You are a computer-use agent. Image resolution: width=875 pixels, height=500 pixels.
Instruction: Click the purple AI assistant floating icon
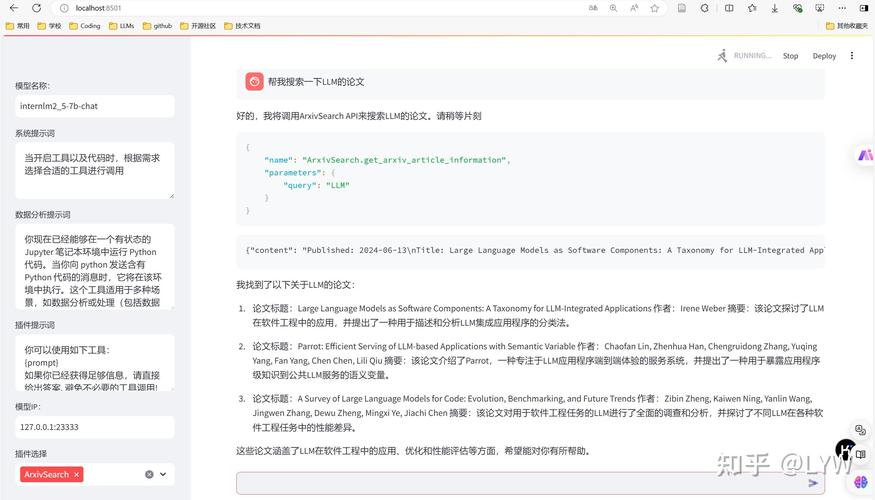point(865,155)
